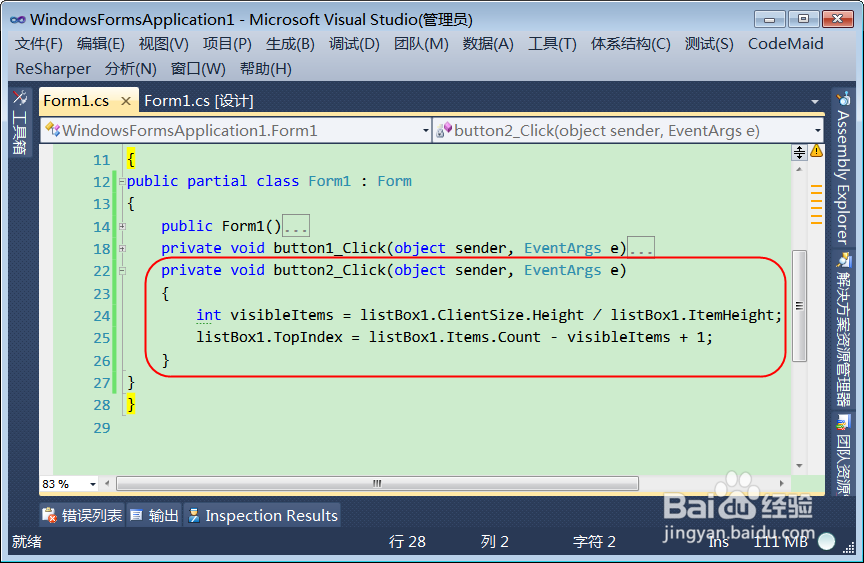The image size is (864, 563).
Task: Open the document tab list dropdown arrow
Action: pyautogui.click(x=814, y=102)
